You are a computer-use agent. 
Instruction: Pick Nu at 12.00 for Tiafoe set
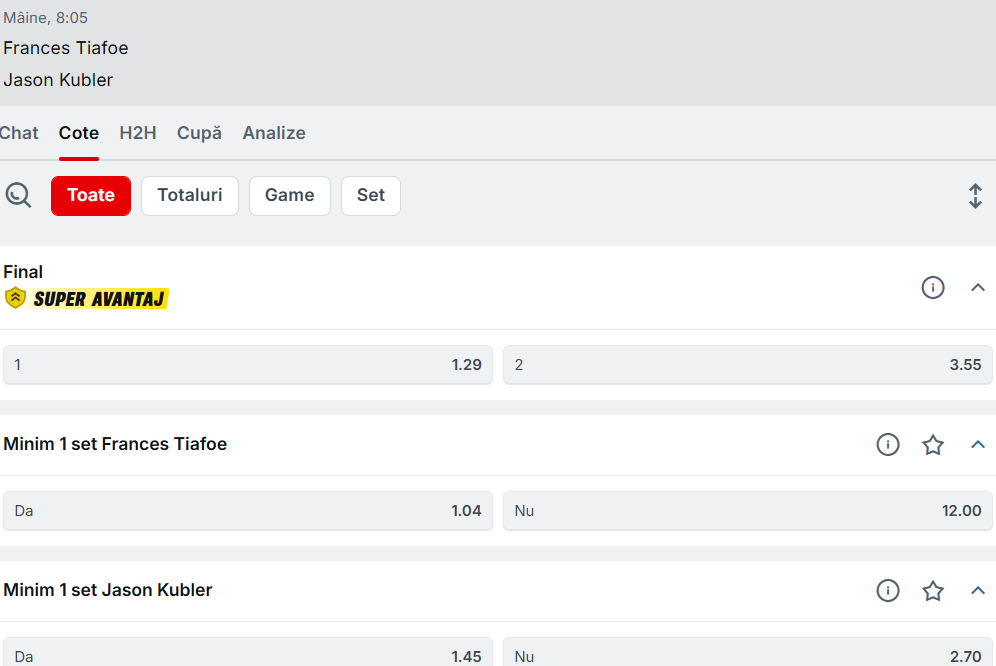click(748, 511)
